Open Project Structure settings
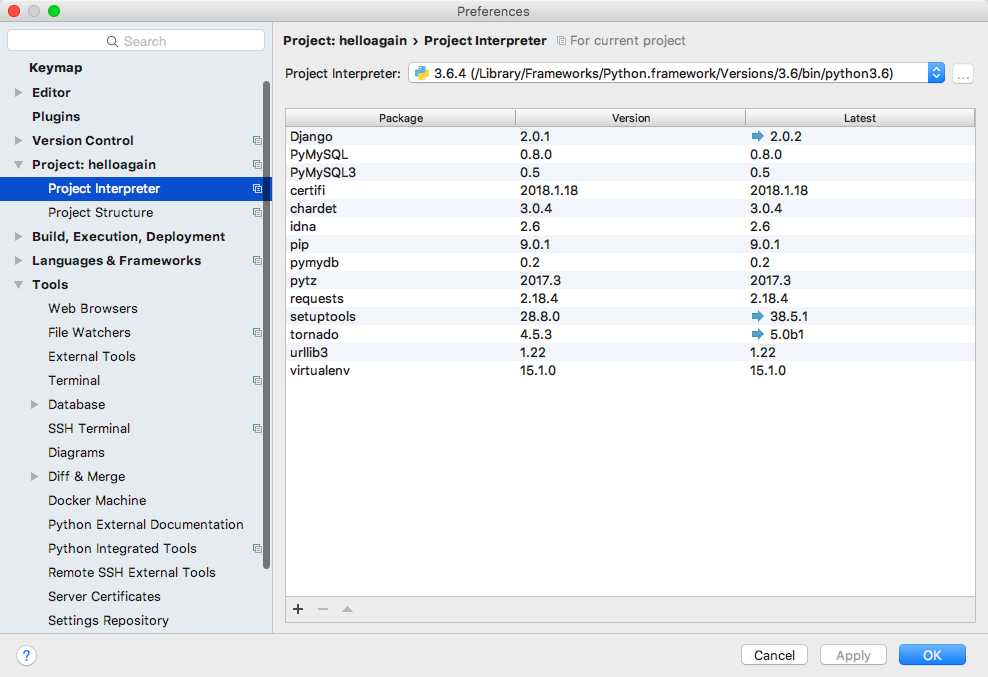The width and height of the screenshot is (988, 677). point(100,212)
